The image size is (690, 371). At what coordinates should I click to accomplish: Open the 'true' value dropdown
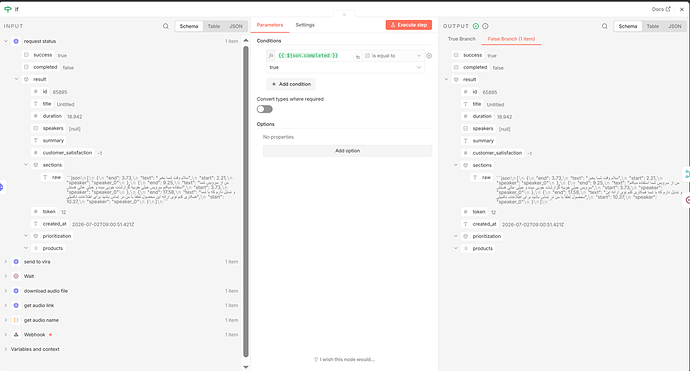point(345,67)
